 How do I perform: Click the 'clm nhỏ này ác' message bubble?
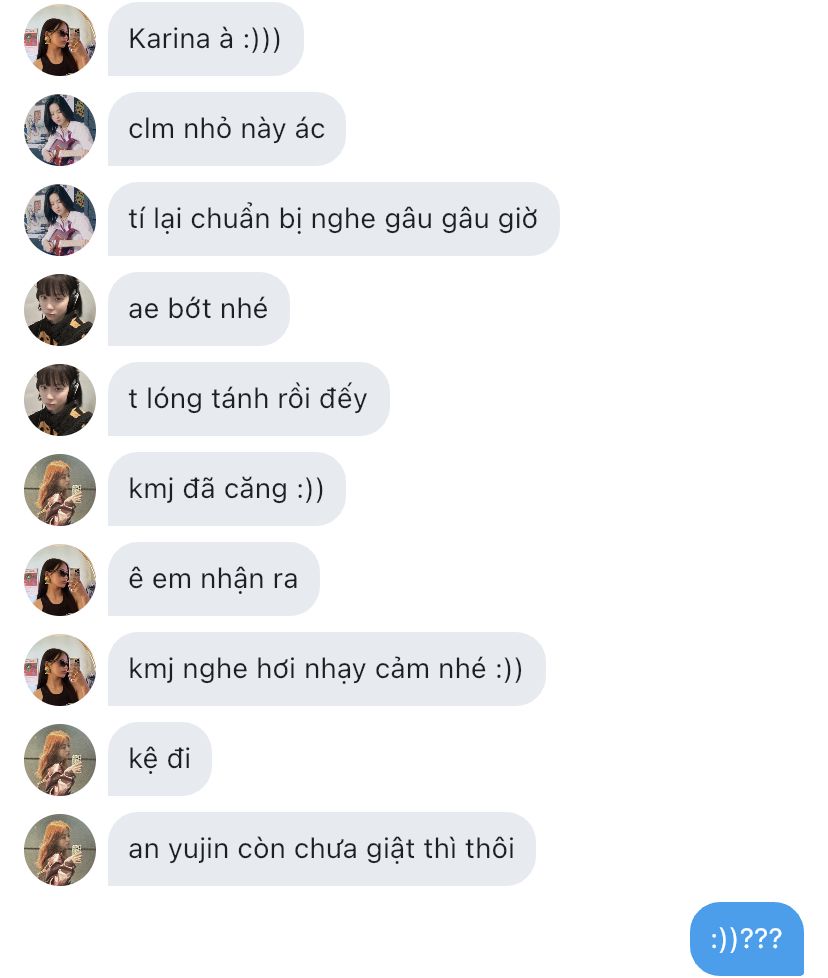pyautogui.click(x=226, y=129)
